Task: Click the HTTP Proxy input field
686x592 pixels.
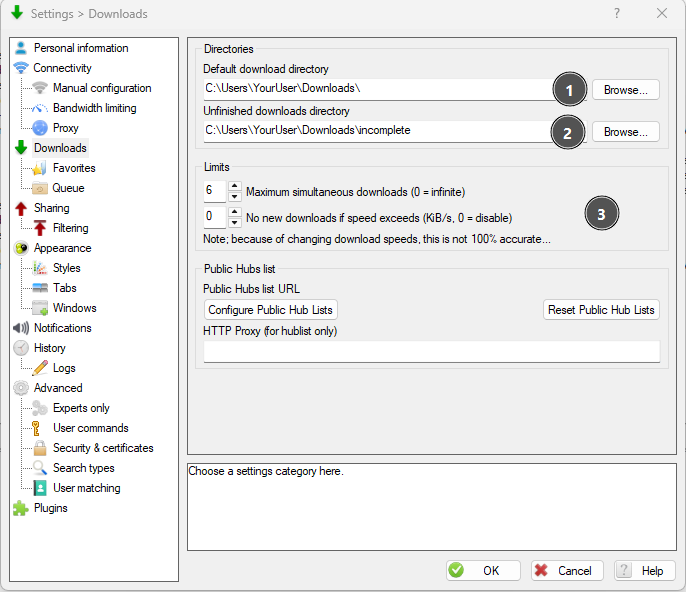Action: pyautogui.click(x=432, y=352)
